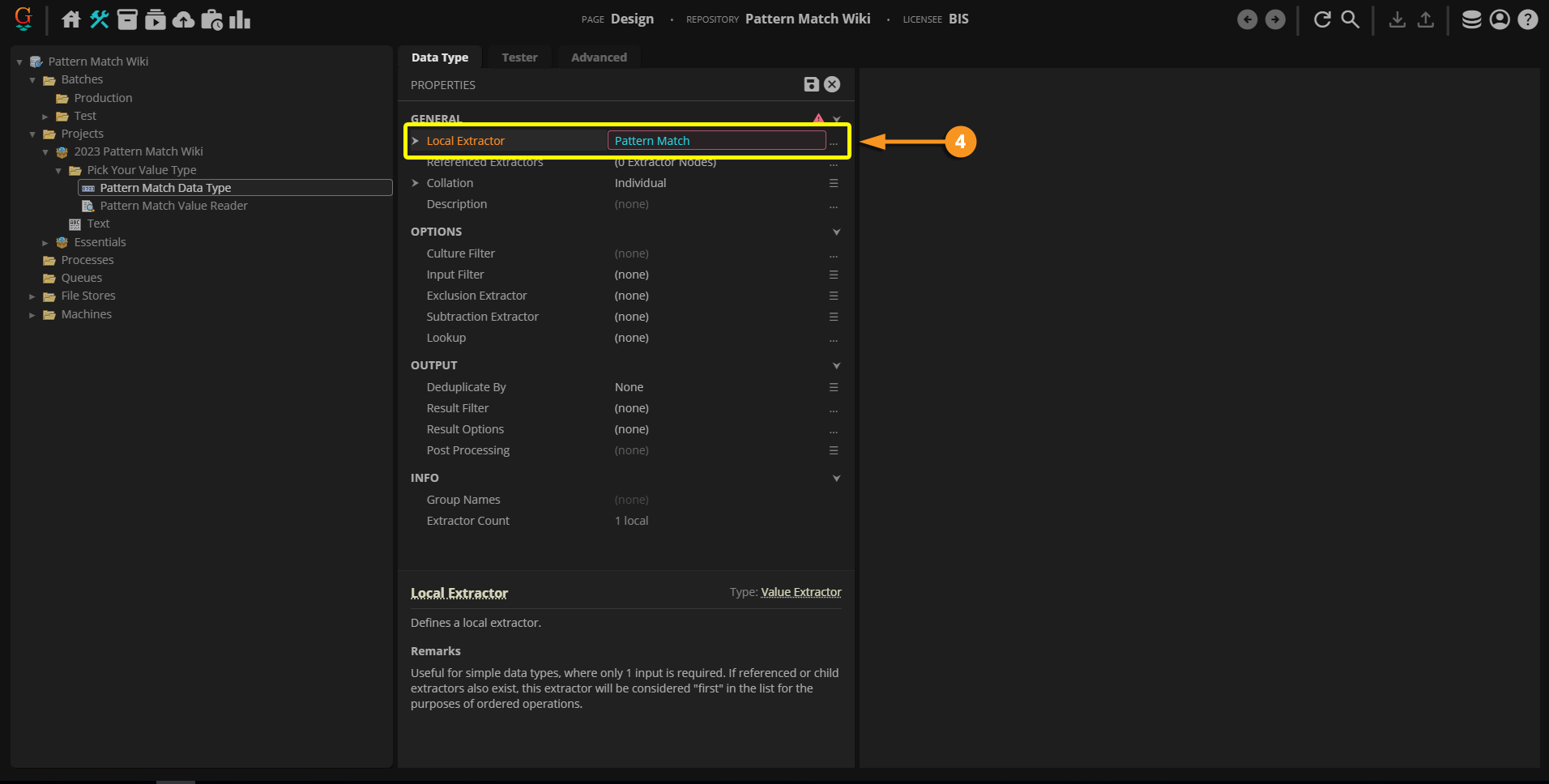The height and width of the screenshot is (784, 1549).
Task: Expand the Local Extractor property arrow
Action: tap(416, 141)
